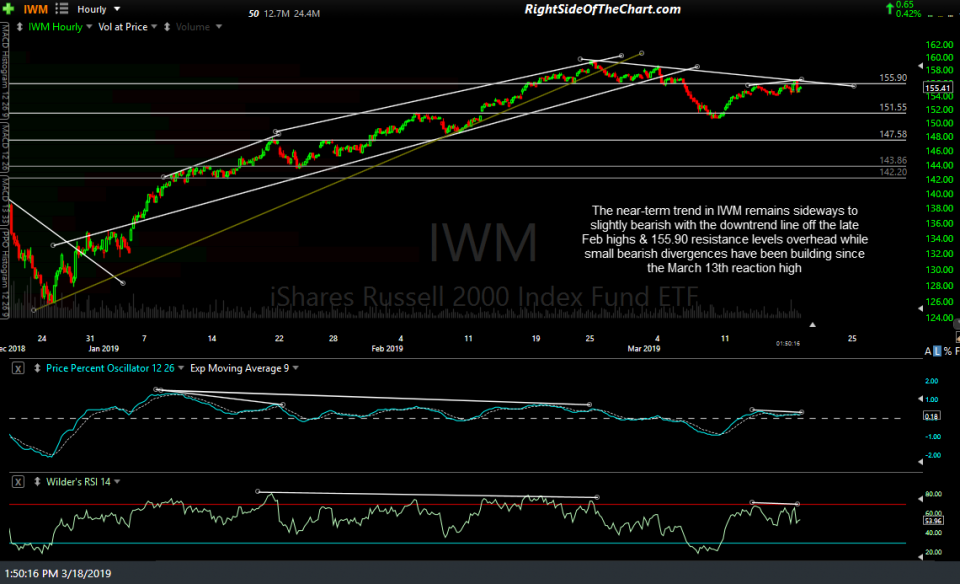The image size is (960, 584).
Task: Close the Price Percent Oscillator panel
Action: click(18, 368)
